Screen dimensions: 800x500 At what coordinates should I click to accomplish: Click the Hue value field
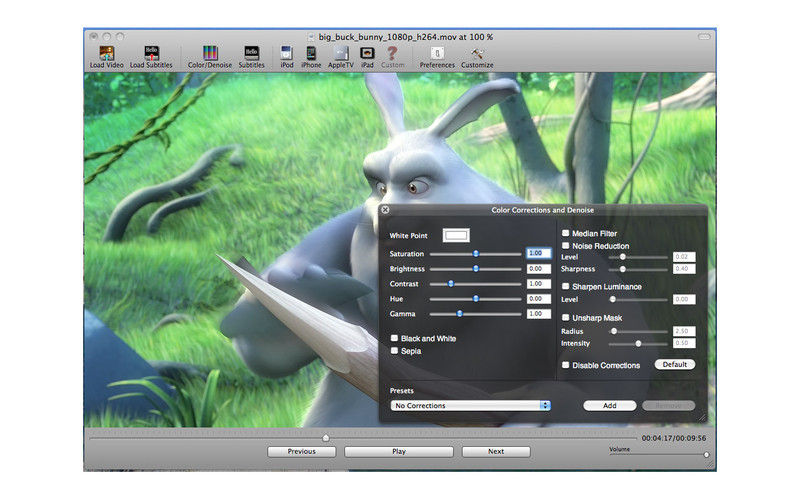pos(539,298)
